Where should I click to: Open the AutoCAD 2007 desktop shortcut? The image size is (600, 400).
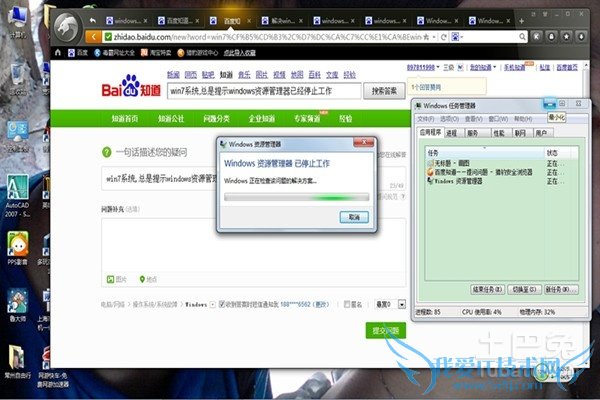coord(17,196)
